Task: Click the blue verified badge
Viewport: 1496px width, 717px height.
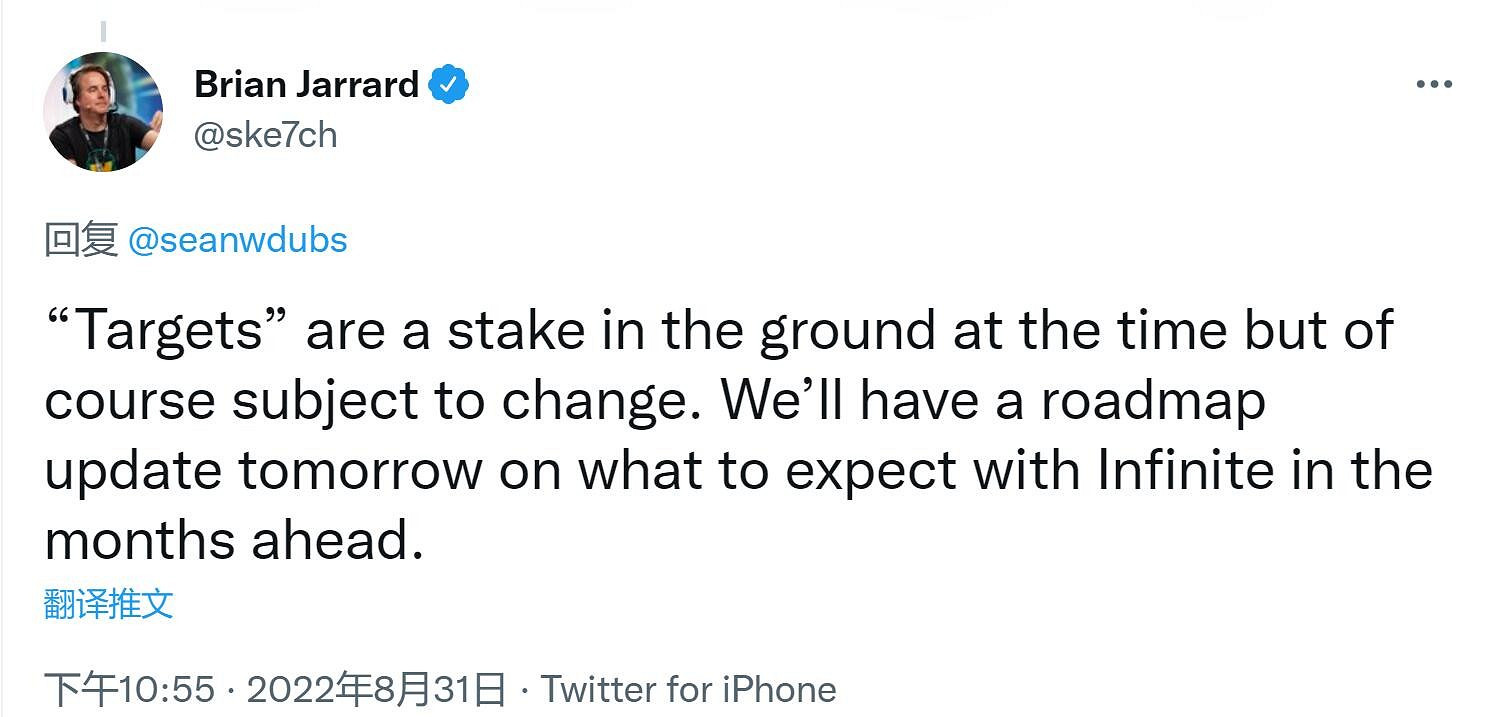Action: pos(449,85)
